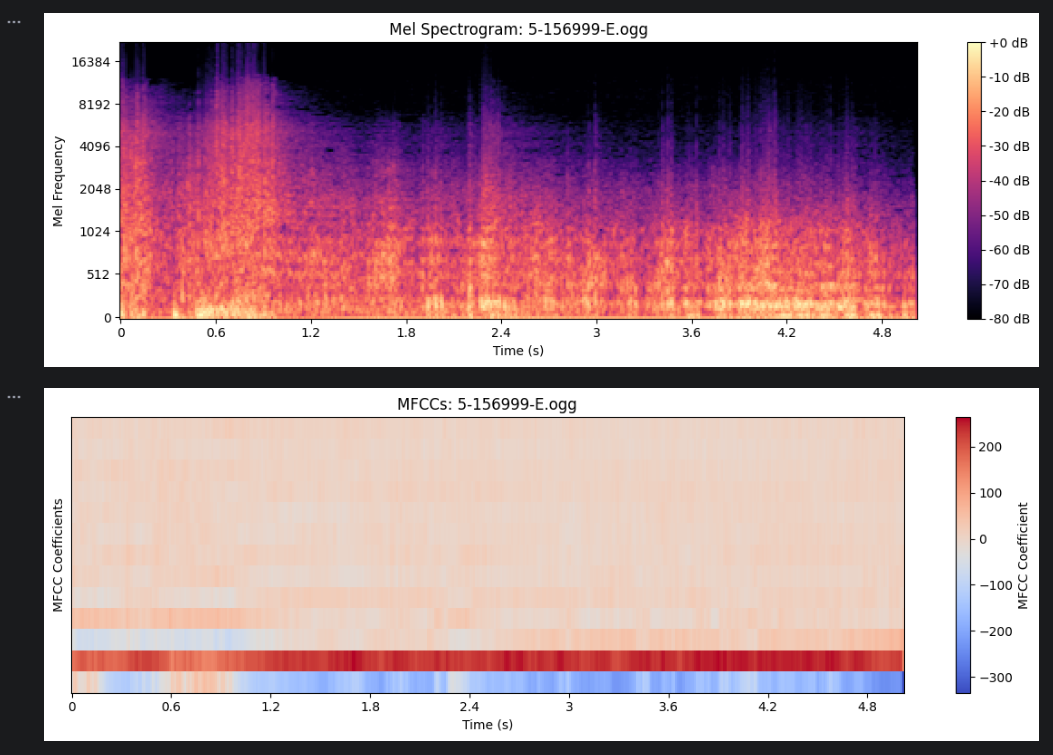Click the MFCCs heatmap plot image

[488, 556]
